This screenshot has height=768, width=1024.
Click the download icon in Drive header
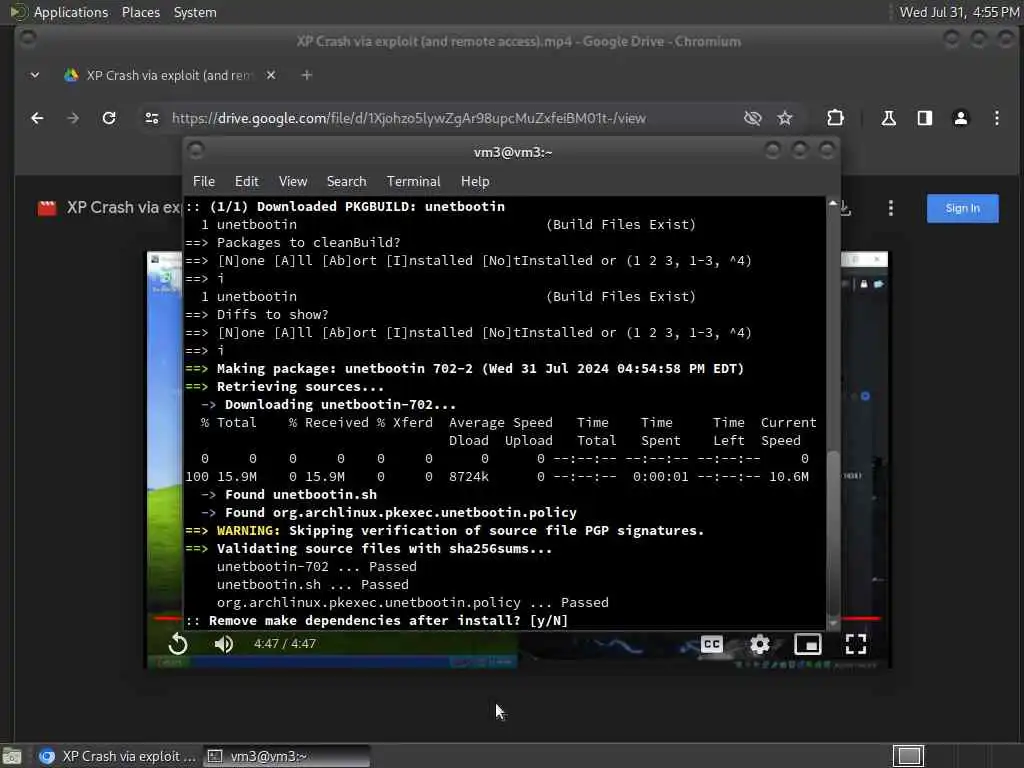pyautogui.click(x=844, y=208)
